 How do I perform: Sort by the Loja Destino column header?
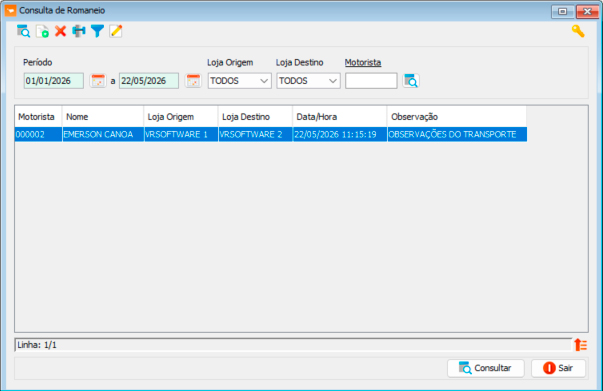[x=255, y=116]
